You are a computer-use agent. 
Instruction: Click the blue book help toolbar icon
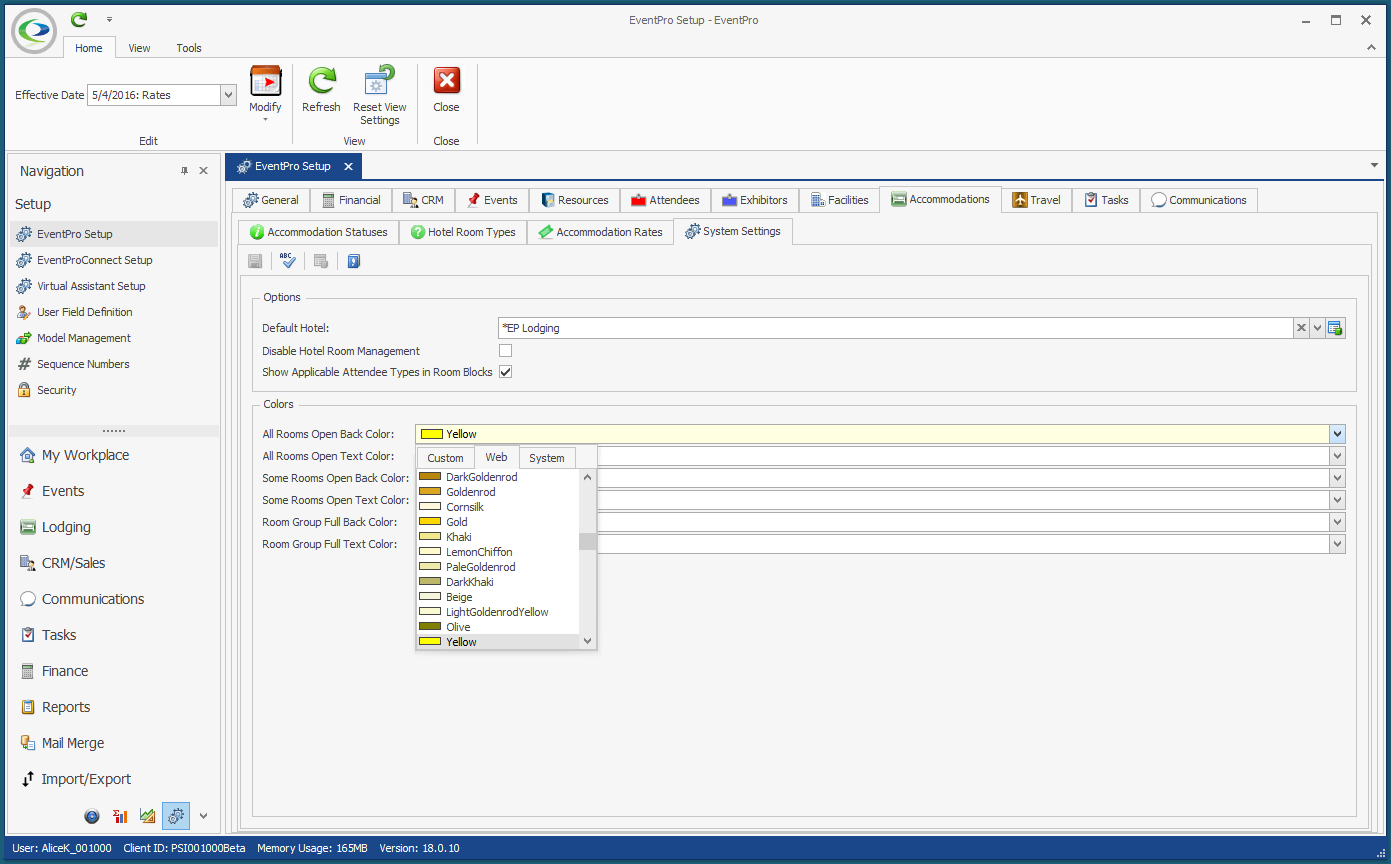pos(353,261)
